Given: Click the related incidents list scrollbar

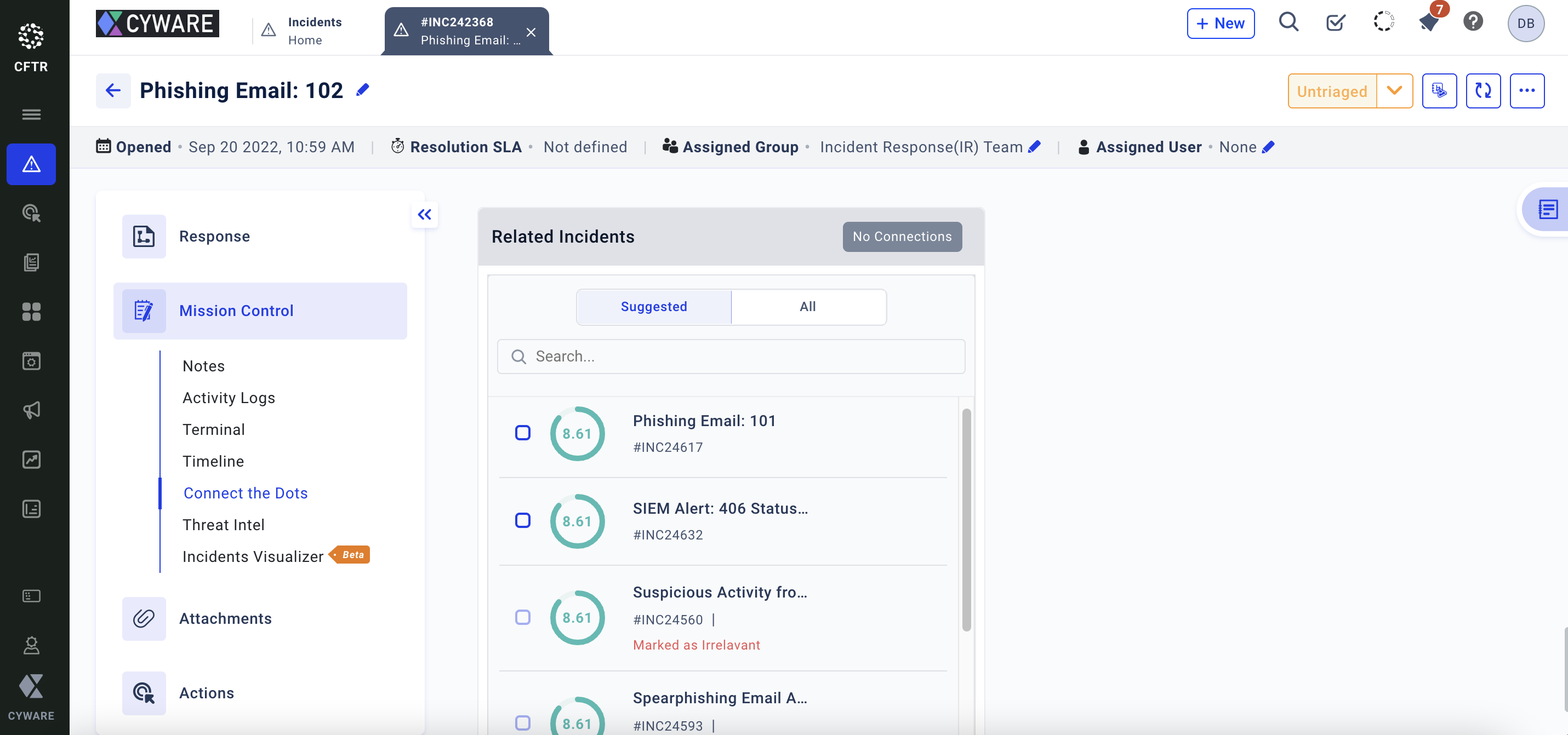Looking at the screenshot, I should point(966,520).
